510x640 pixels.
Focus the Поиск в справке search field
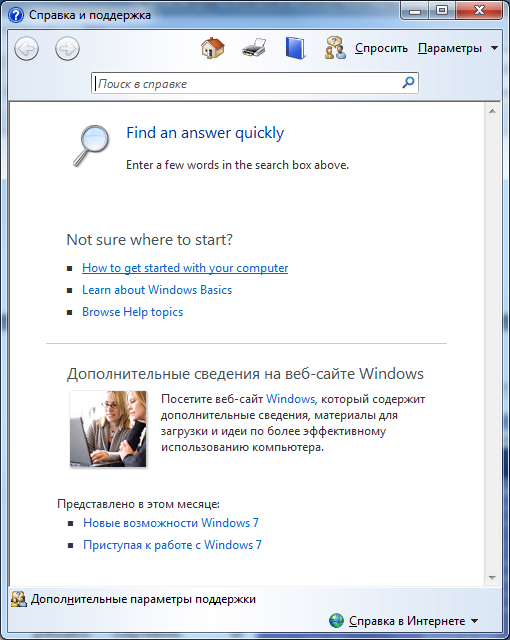coord(255,83)
